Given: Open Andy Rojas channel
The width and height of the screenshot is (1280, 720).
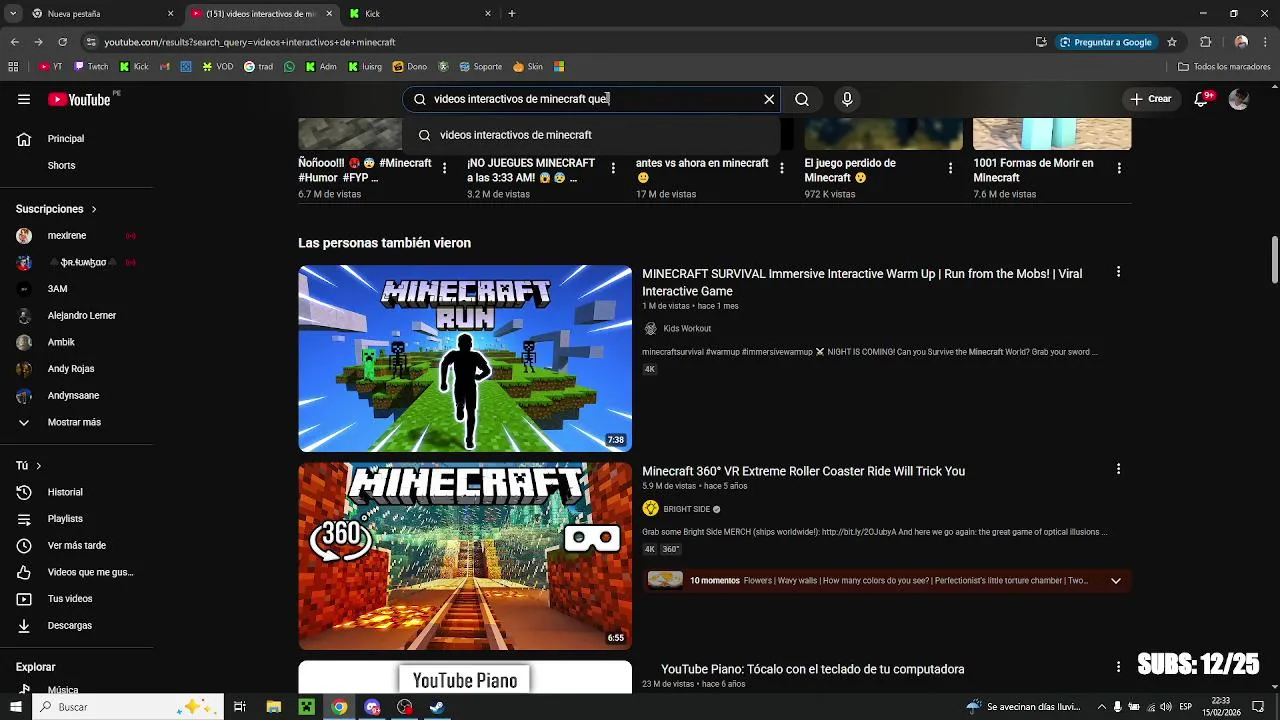Looking at the screenshot, I should [x=72, y=369].
